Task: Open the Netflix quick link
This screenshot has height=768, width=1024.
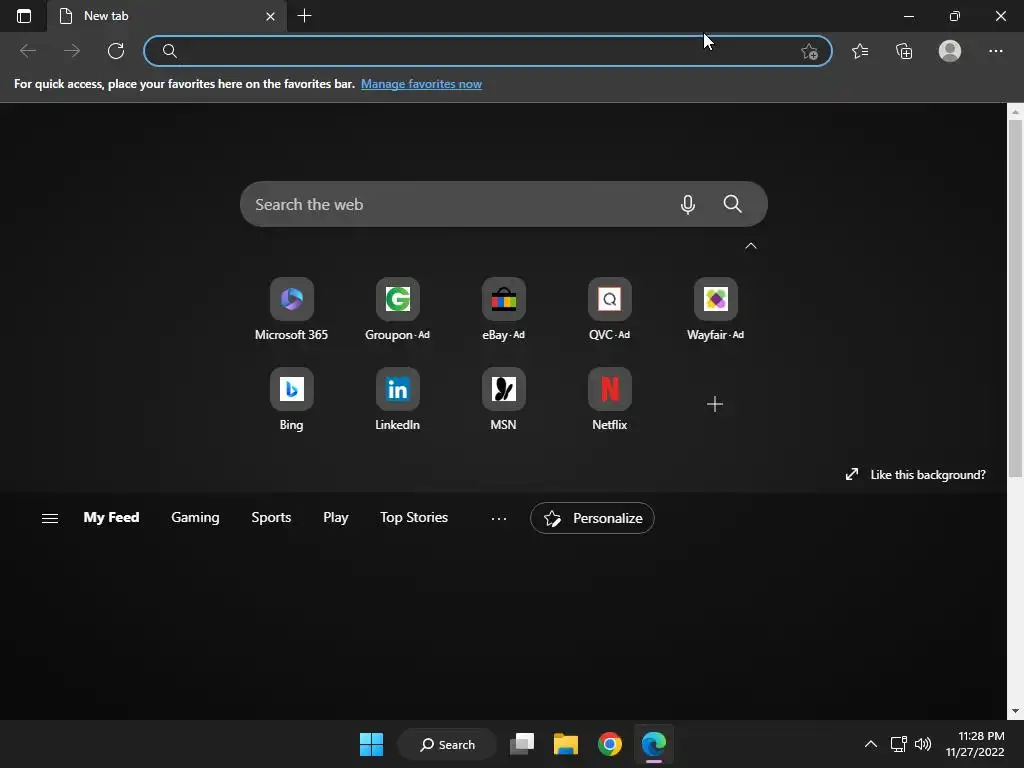Action: click(x=609, y=400)
